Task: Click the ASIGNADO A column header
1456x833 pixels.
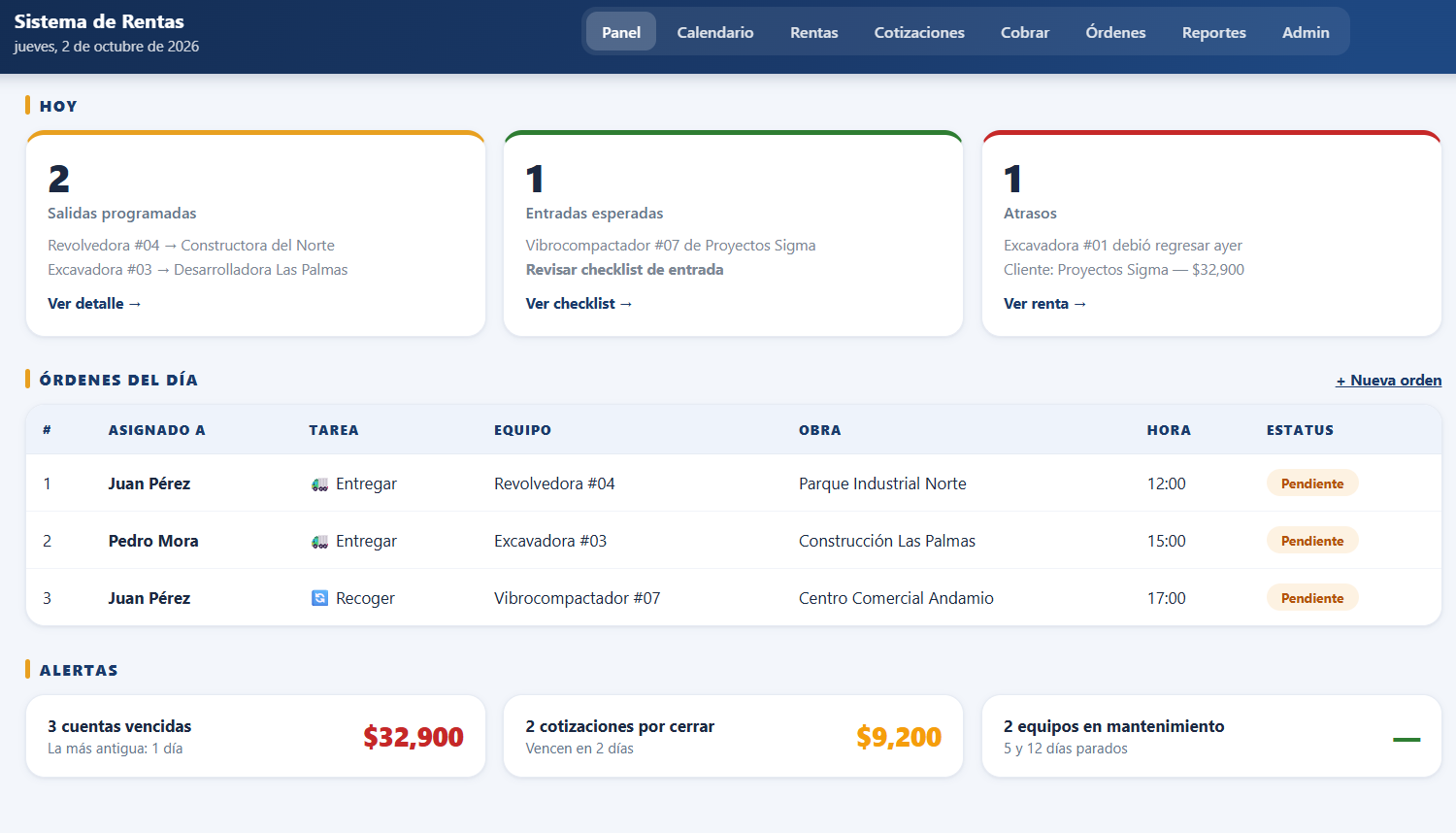Action: pyautogui.click(x=157, y=430)
